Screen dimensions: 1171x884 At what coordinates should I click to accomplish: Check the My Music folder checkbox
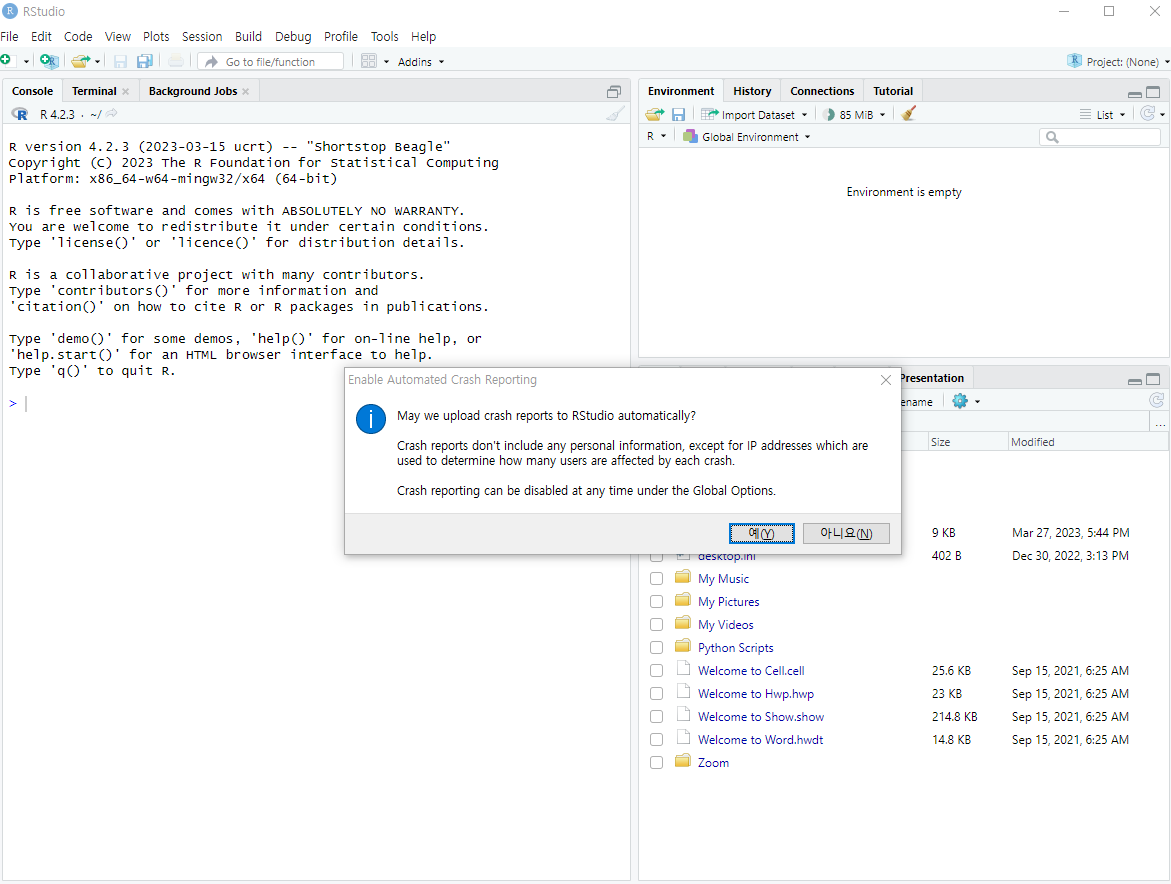656,579
